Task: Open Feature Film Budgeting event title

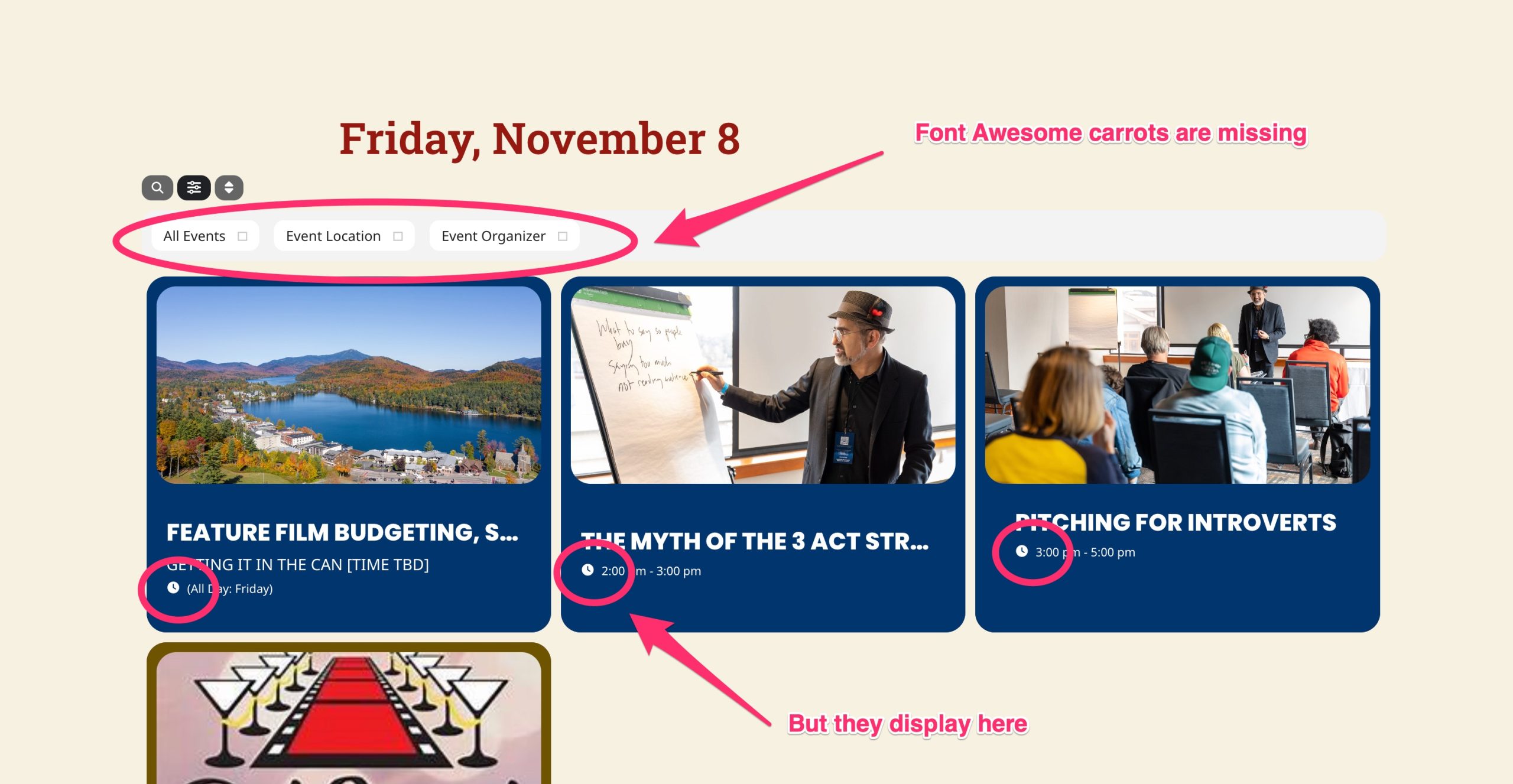Action: pyautogui.click(x=342, y=532)
